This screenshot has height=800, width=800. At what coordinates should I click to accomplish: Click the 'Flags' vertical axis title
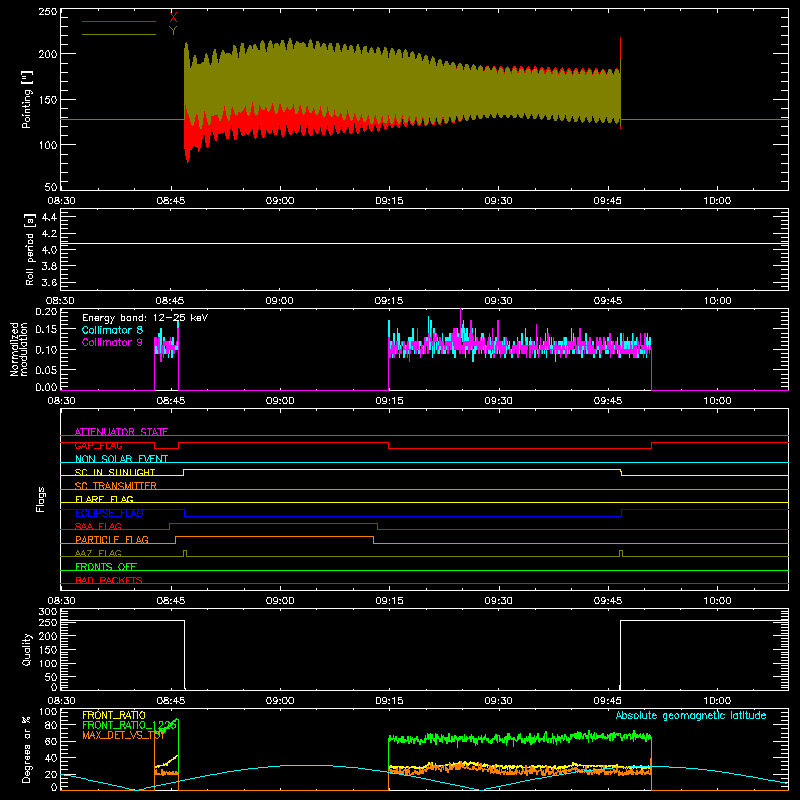40,499
